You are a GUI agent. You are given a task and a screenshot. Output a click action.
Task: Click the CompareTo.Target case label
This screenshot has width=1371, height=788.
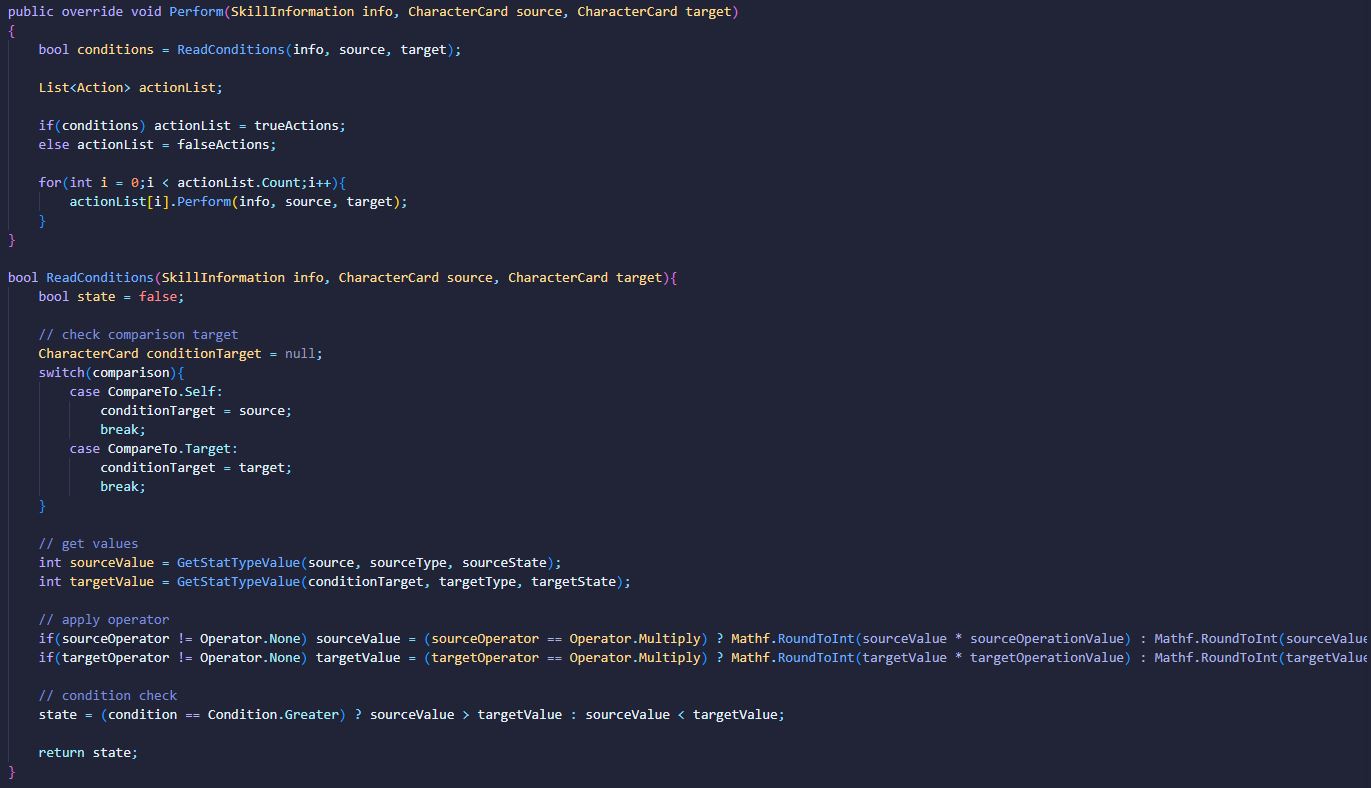(172, 449)
